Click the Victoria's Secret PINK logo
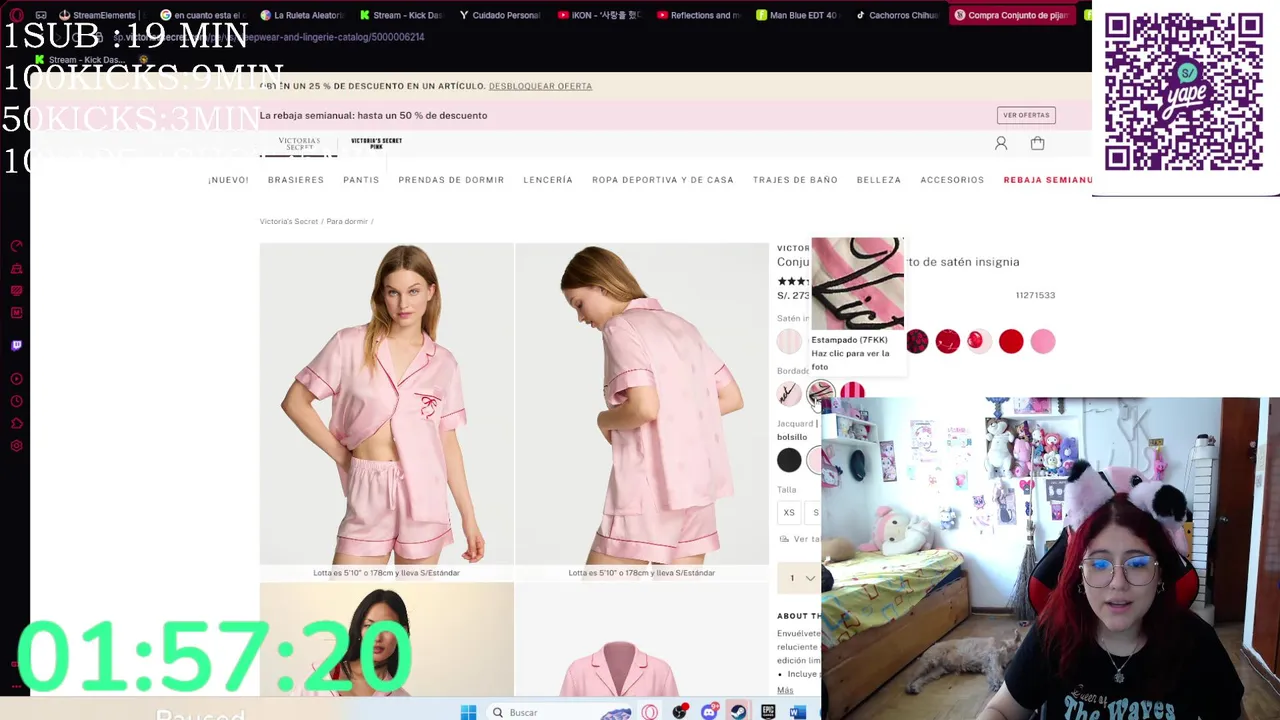This screenshot has width=1280, height=720. pyautogui.click(x=376, y=144)
